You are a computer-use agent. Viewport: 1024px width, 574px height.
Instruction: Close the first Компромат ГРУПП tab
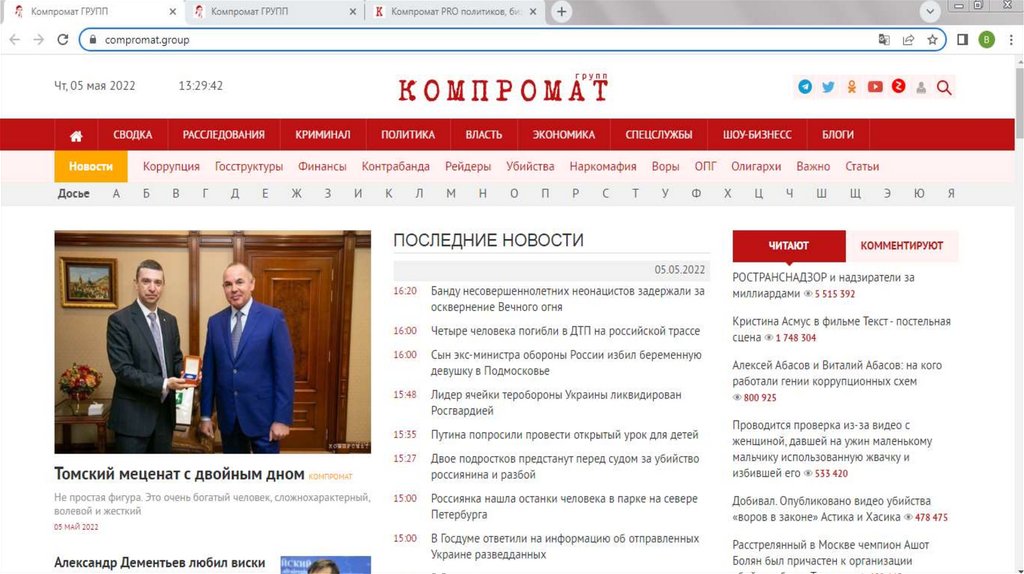point(172,12)
